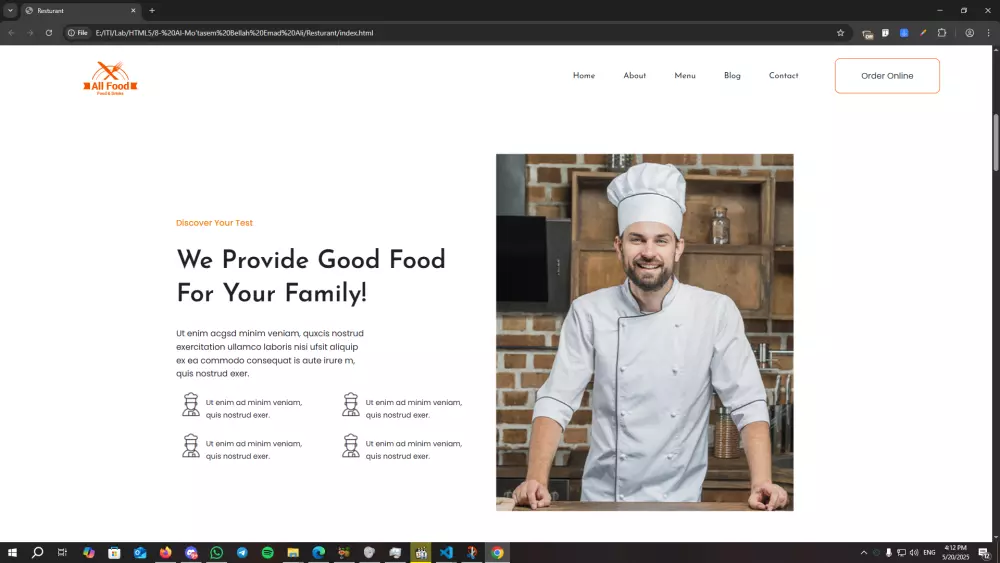
Task: Open the Windows notification center
Action: [984, 553]
